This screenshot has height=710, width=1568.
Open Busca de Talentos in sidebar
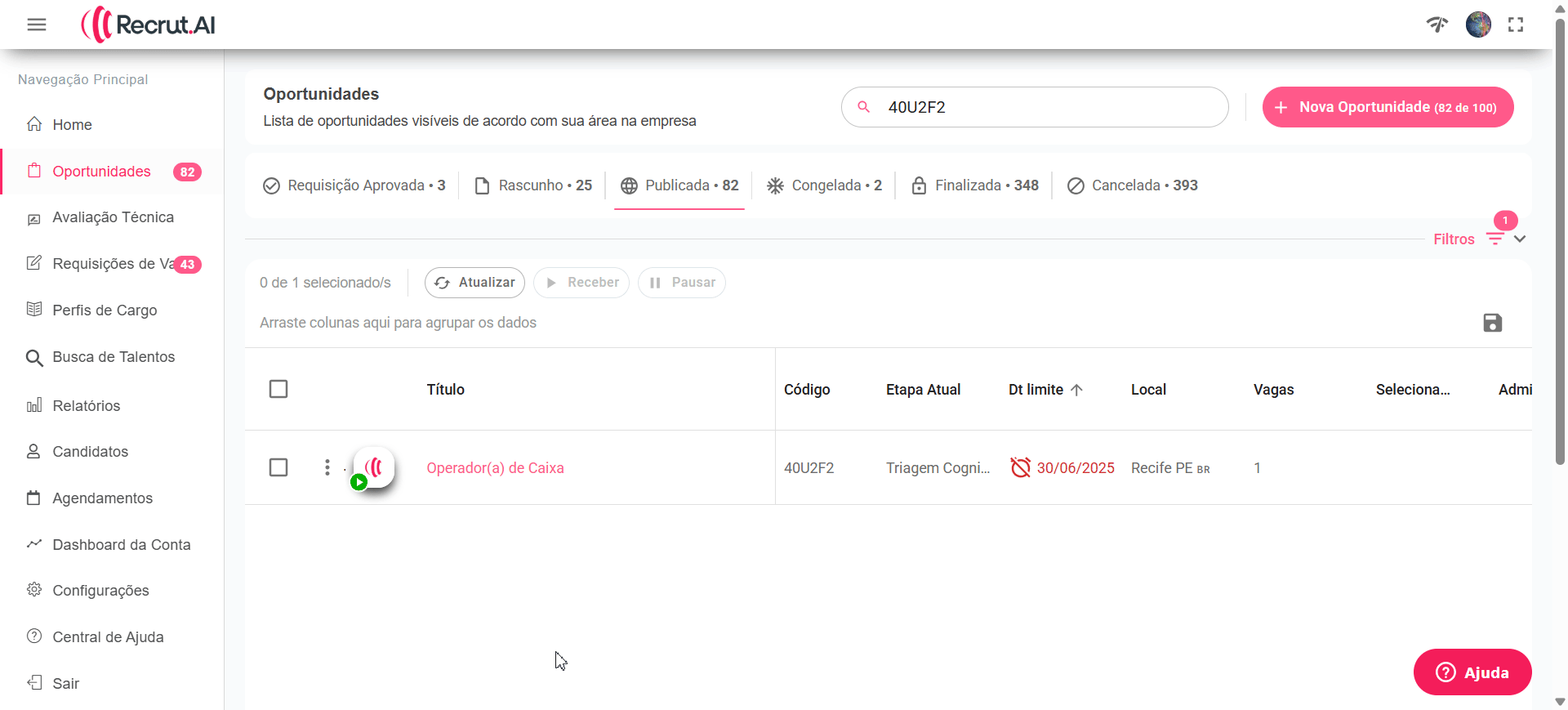pyautogui.click(x=114, y=357)
